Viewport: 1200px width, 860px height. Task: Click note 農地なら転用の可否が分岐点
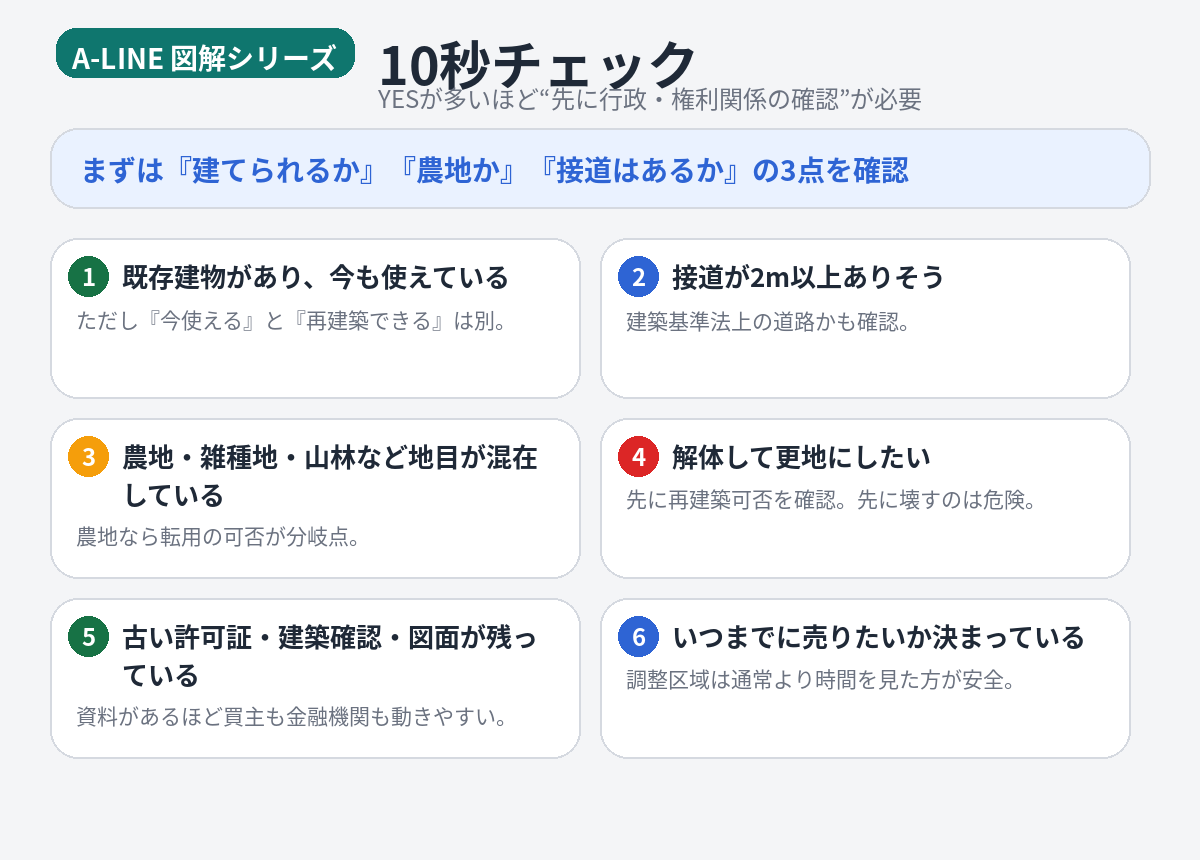tap(218, 537)
